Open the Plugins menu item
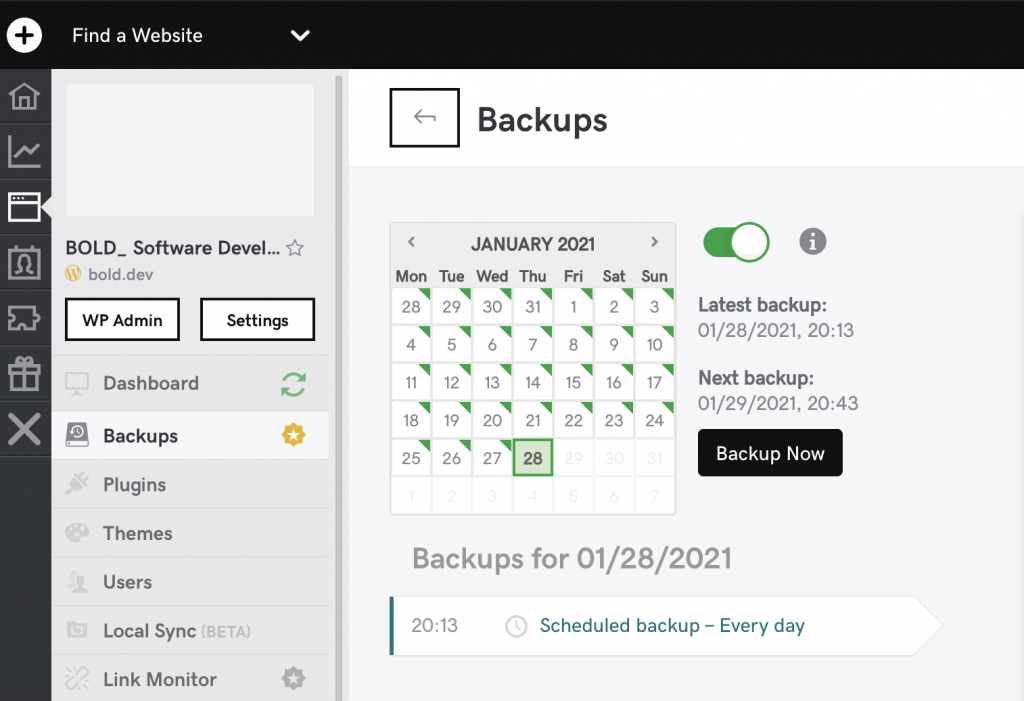 point(190,484)
